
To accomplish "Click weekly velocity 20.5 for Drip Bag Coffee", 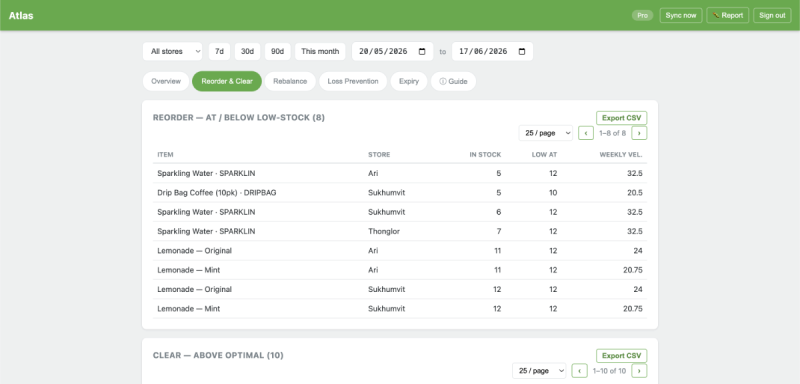I will click(x=635, y=193).
